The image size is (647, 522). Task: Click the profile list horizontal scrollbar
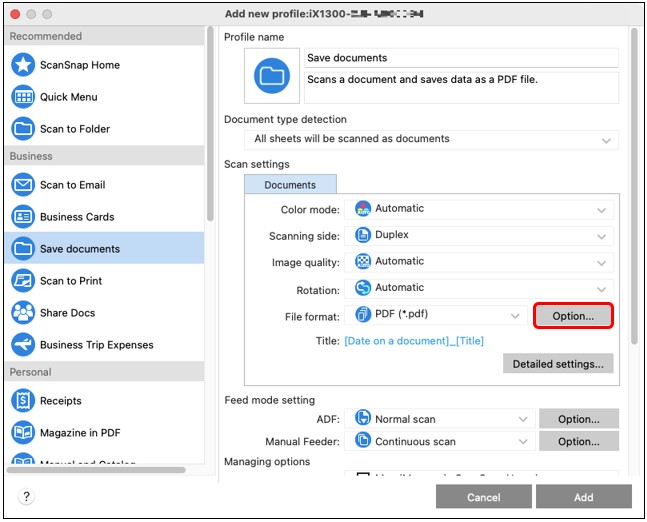coord(96,470)
